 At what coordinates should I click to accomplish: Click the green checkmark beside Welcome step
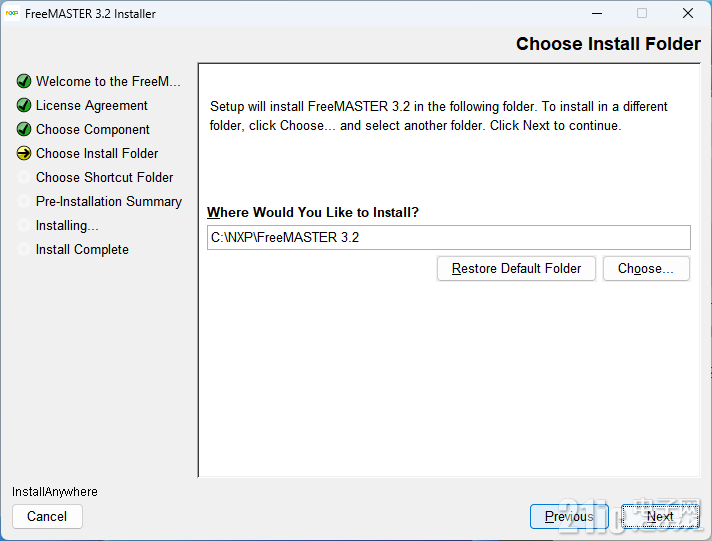pos(24,81)
